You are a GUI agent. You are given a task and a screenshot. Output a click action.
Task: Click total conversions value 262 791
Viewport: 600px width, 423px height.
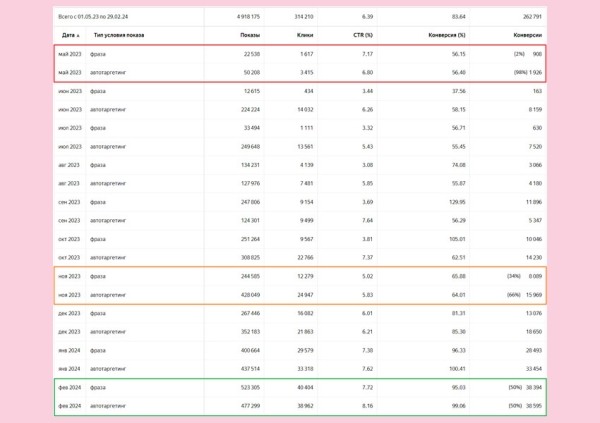pos(532,17)
